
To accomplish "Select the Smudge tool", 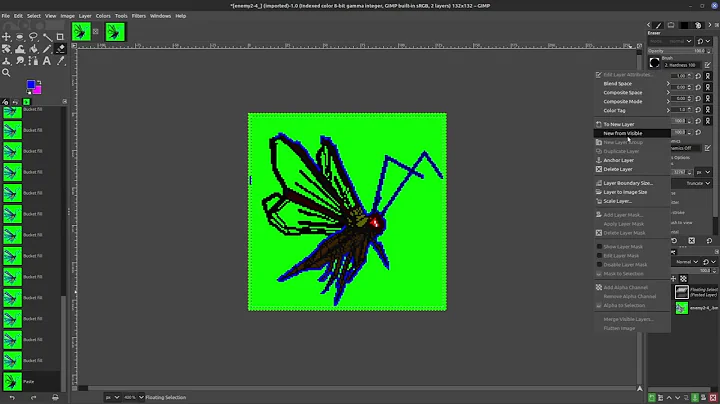I will tap(20, 61).
